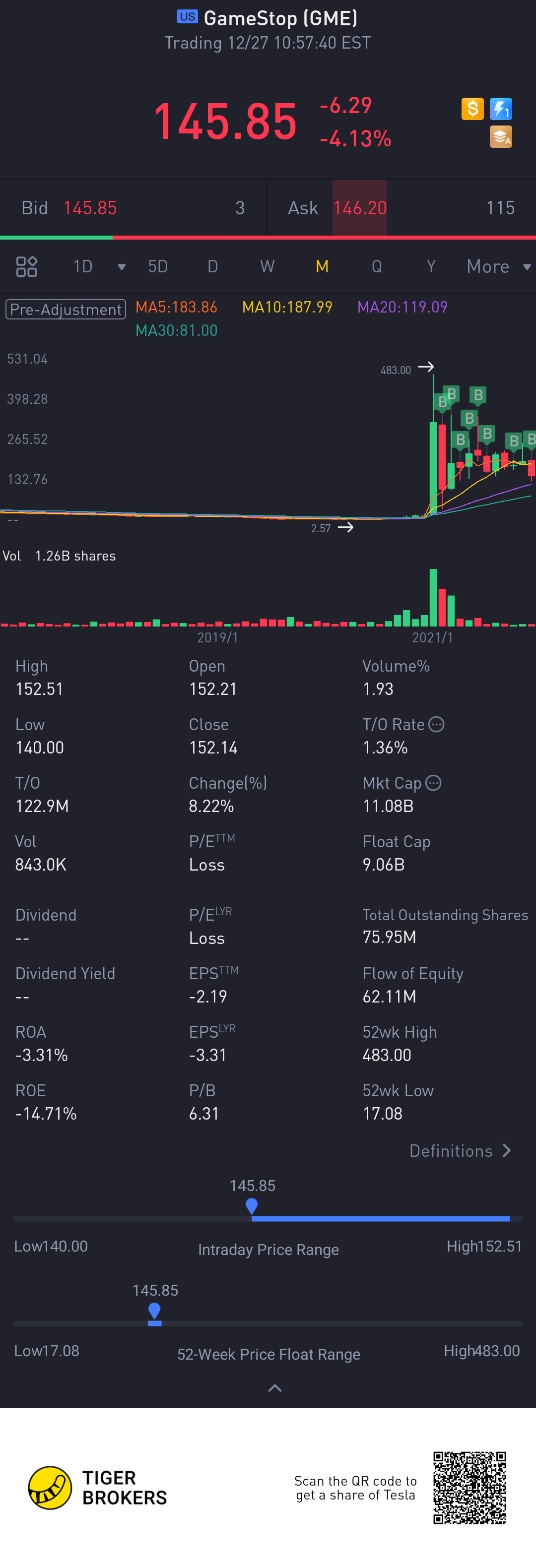
Task: Tap the 52wk High 483.00 stat
Action: (387, 1055)
